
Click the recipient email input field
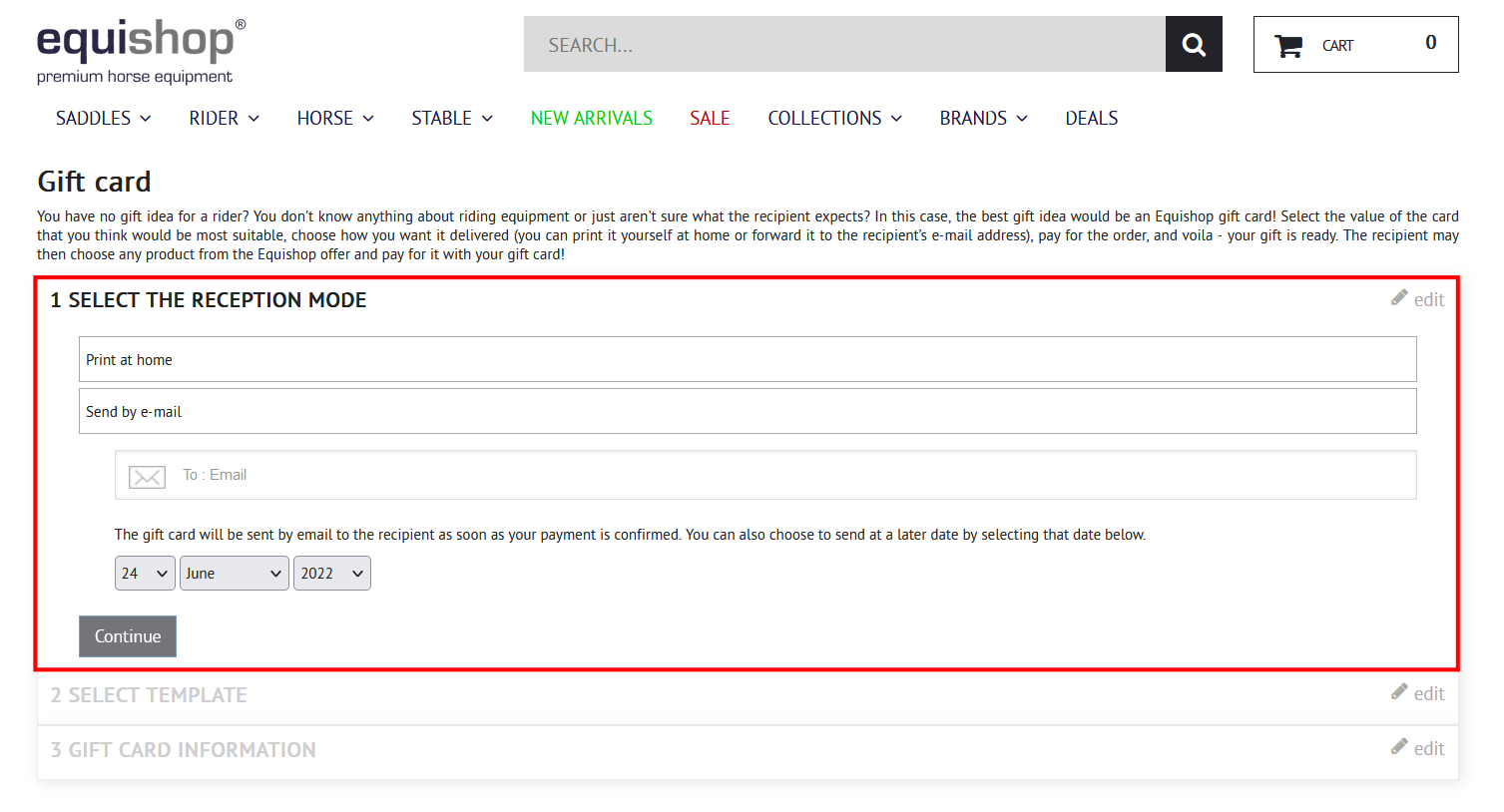click(x=788, y=475)
